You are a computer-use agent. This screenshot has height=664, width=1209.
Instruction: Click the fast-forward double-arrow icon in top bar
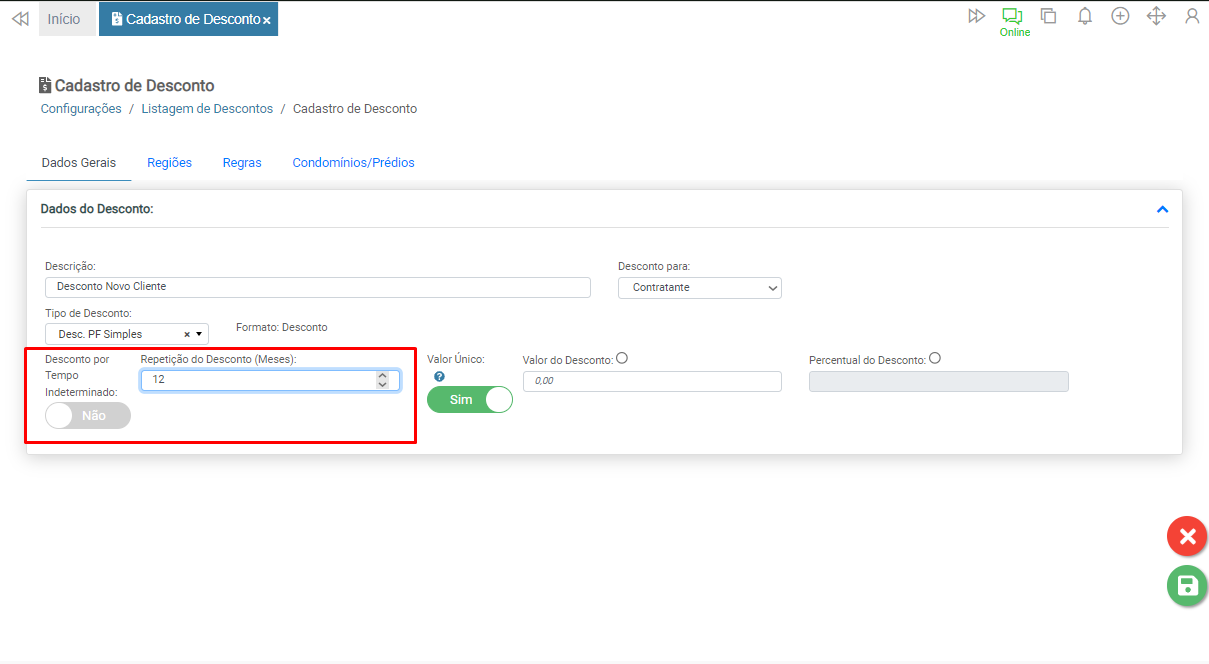click(x=976, y=16)
